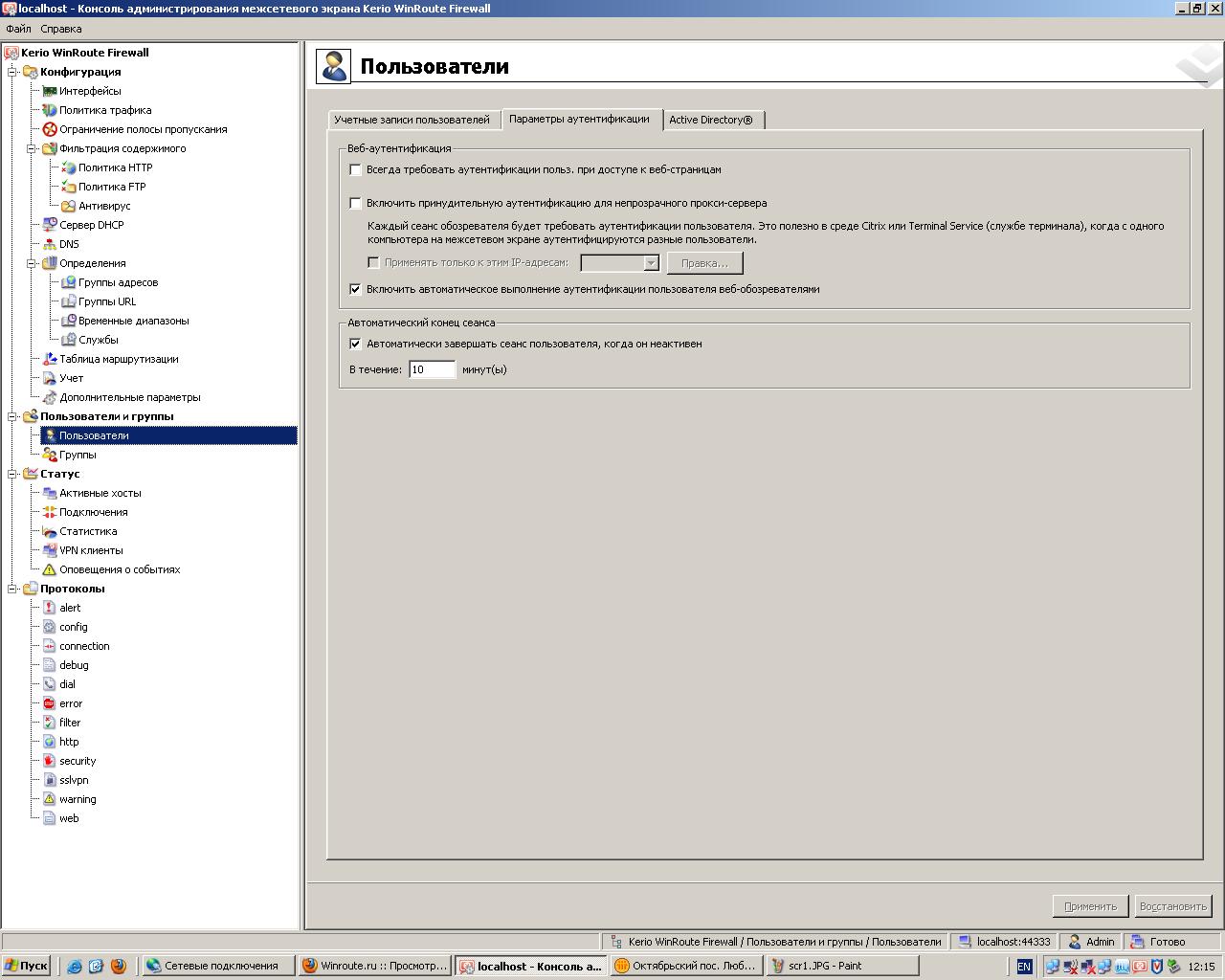
Task: Open the DNS tree icon
Action: click(50, 244)
